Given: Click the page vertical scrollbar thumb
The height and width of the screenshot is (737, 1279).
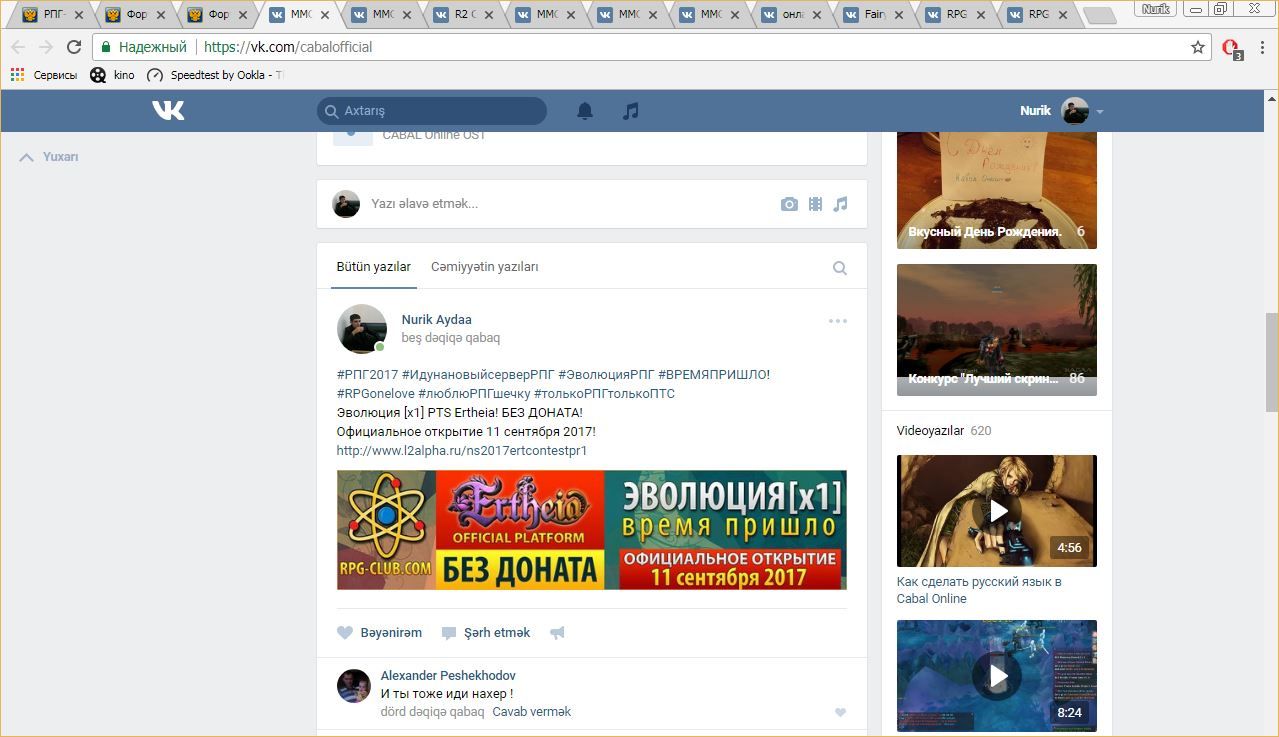Looking at the screenshot, I should coord(1271,362).
